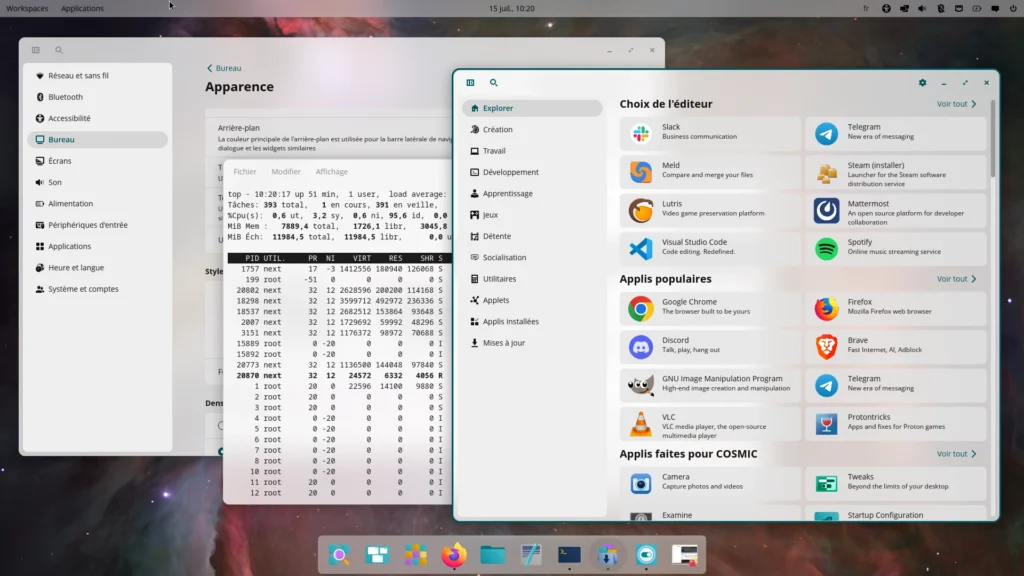Open the Fichier menu in the terminal
This screenshot has width=1024, height=576.
coord(245,172)
